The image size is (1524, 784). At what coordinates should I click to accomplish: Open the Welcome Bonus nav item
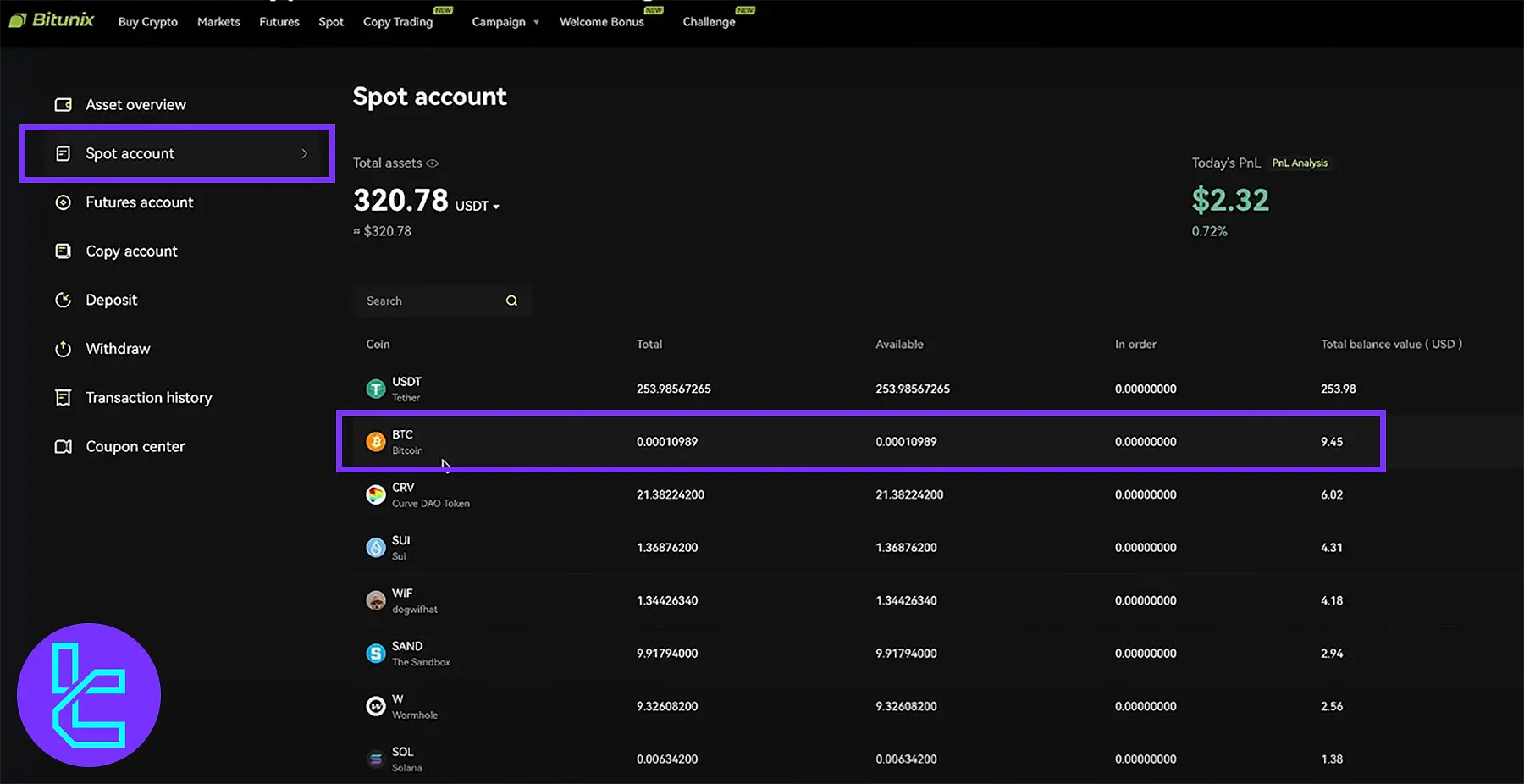tap(602, 22)
